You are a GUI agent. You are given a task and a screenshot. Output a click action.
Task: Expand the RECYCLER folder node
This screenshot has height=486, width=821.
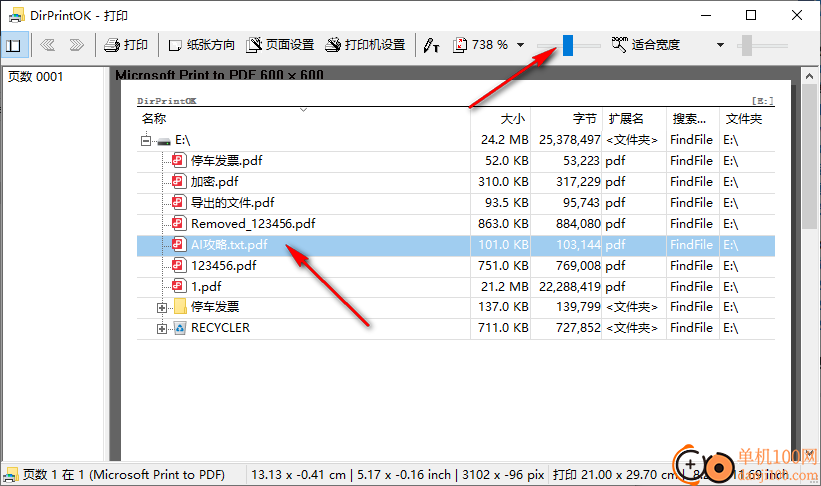[162, 328]
